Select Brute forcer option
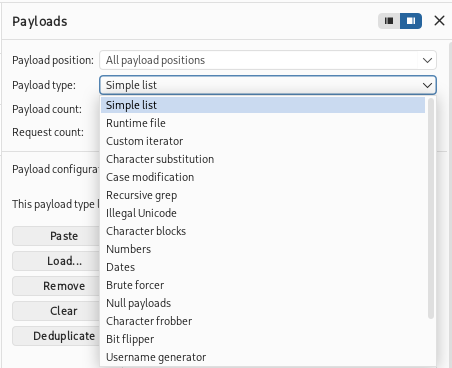 pyautogui.click(x=263, y=285)
